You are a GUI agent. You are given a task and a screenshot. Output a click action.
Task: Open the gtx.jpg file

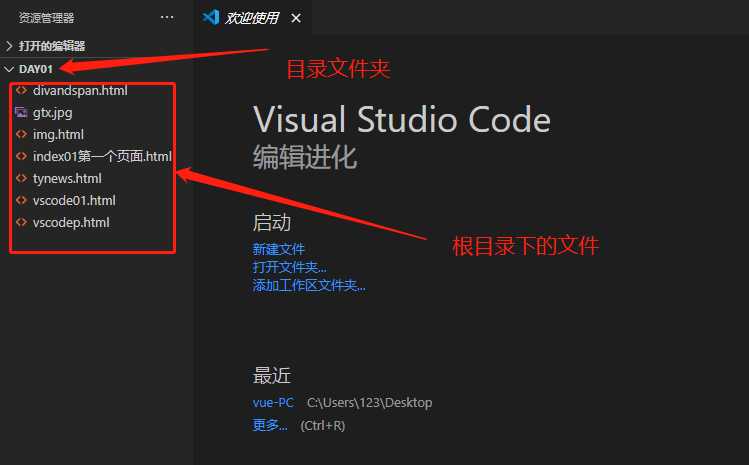point(53,113)
